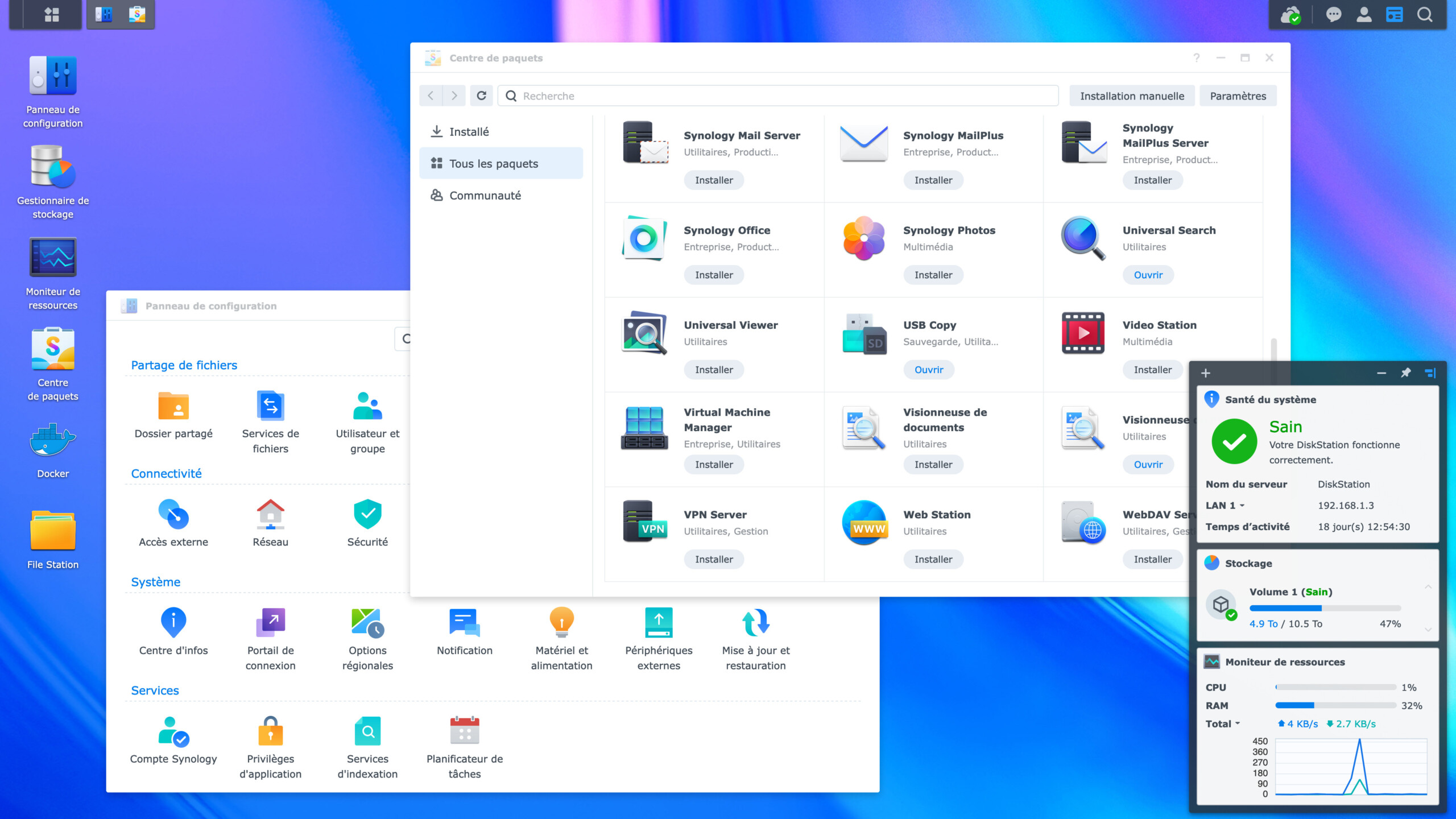Select Communauté sidebar item
1456x819 pixels.
[x=501, y=195]
